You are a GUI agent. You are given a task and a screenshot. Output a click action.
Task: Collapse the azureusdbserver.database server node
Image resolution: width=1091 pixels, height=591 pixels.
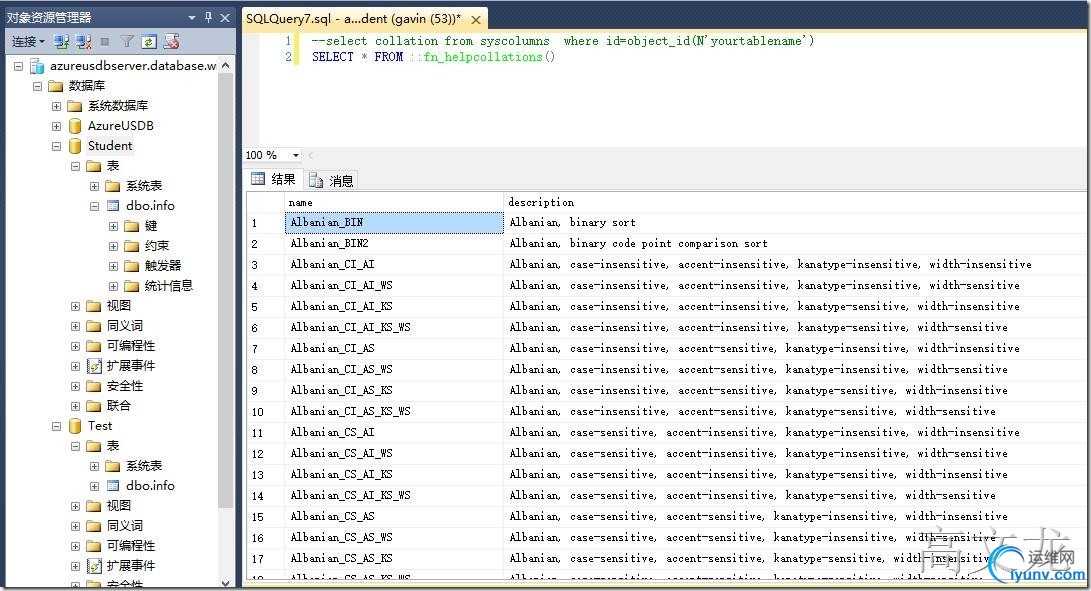coord(19,66)
